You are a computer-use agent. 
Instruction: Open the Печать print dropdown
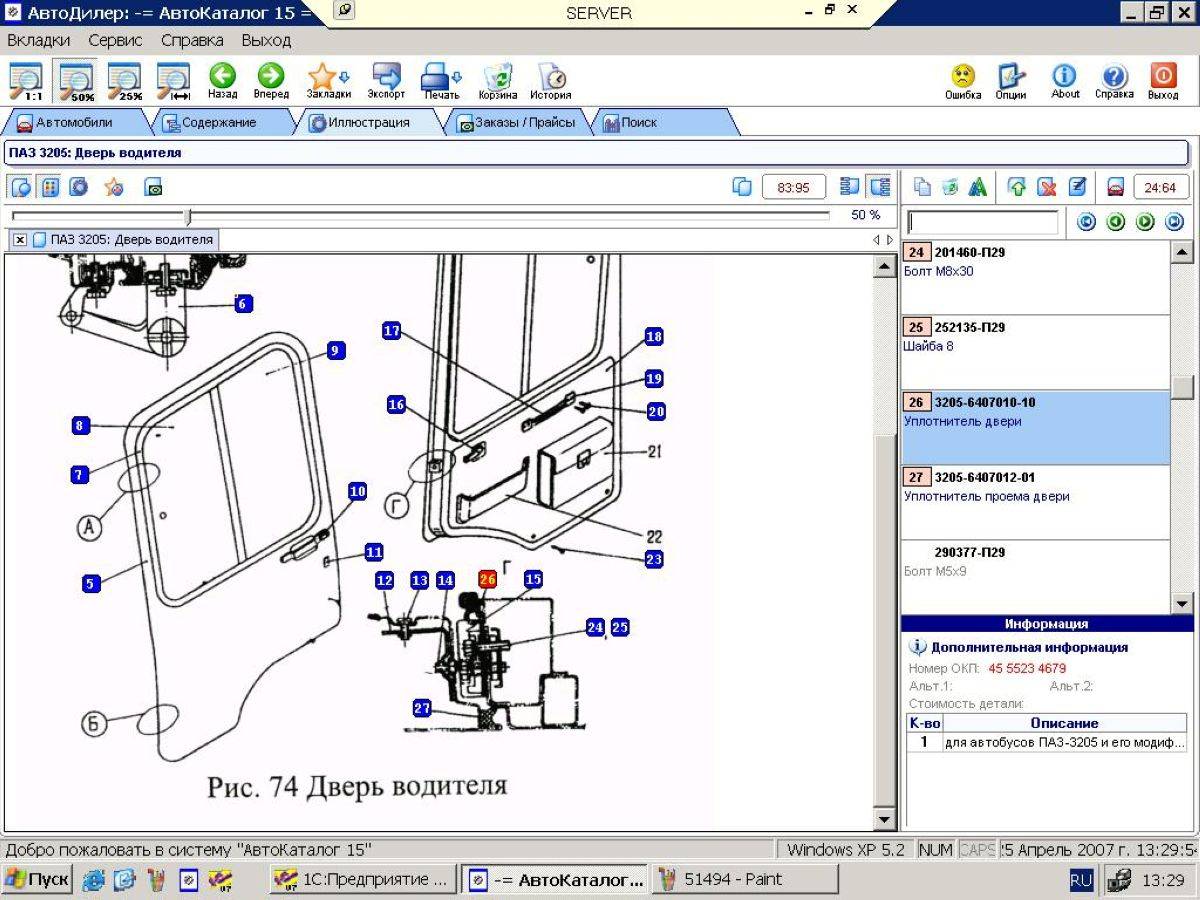click(x=441, y=81)
